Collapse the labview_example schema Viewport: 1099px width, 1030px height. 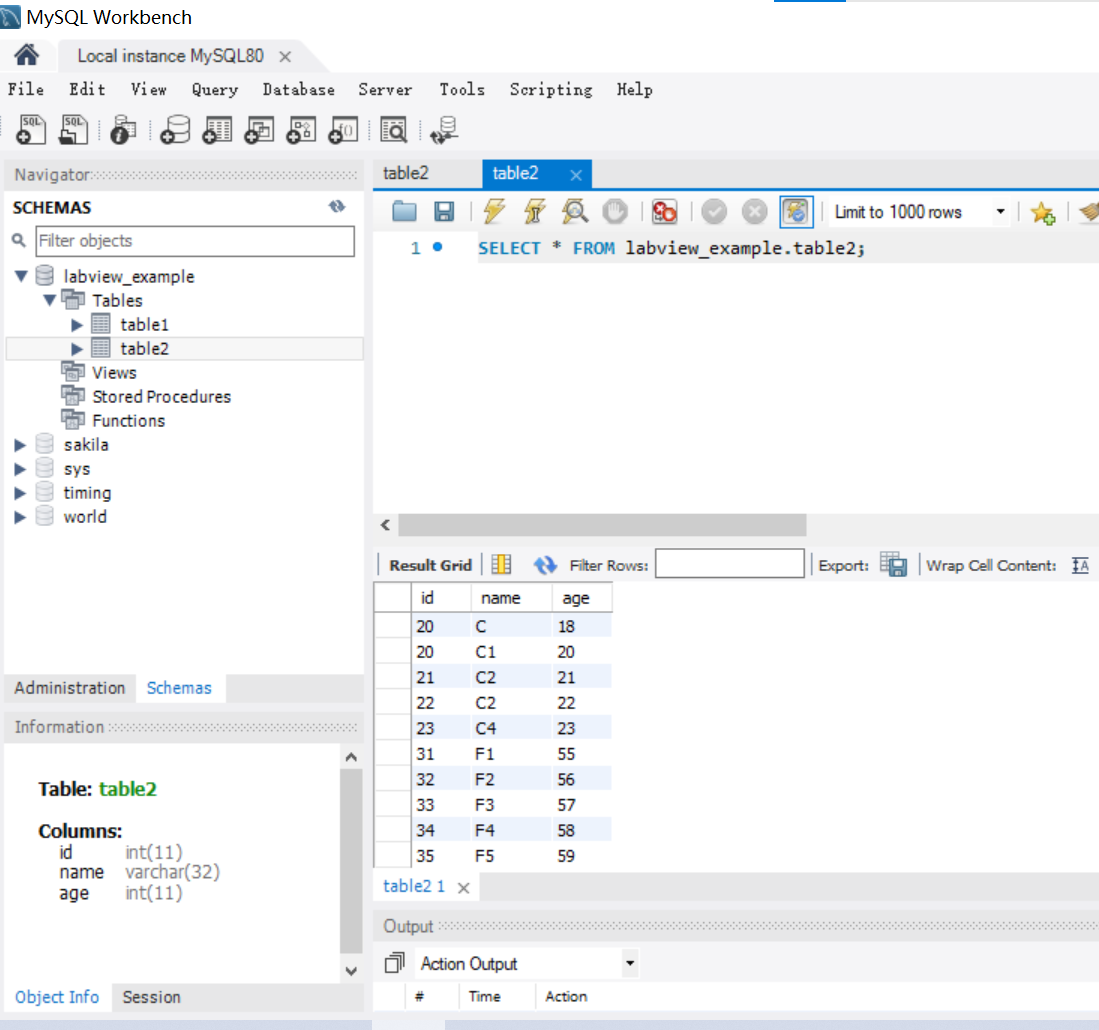coord(22,276)
